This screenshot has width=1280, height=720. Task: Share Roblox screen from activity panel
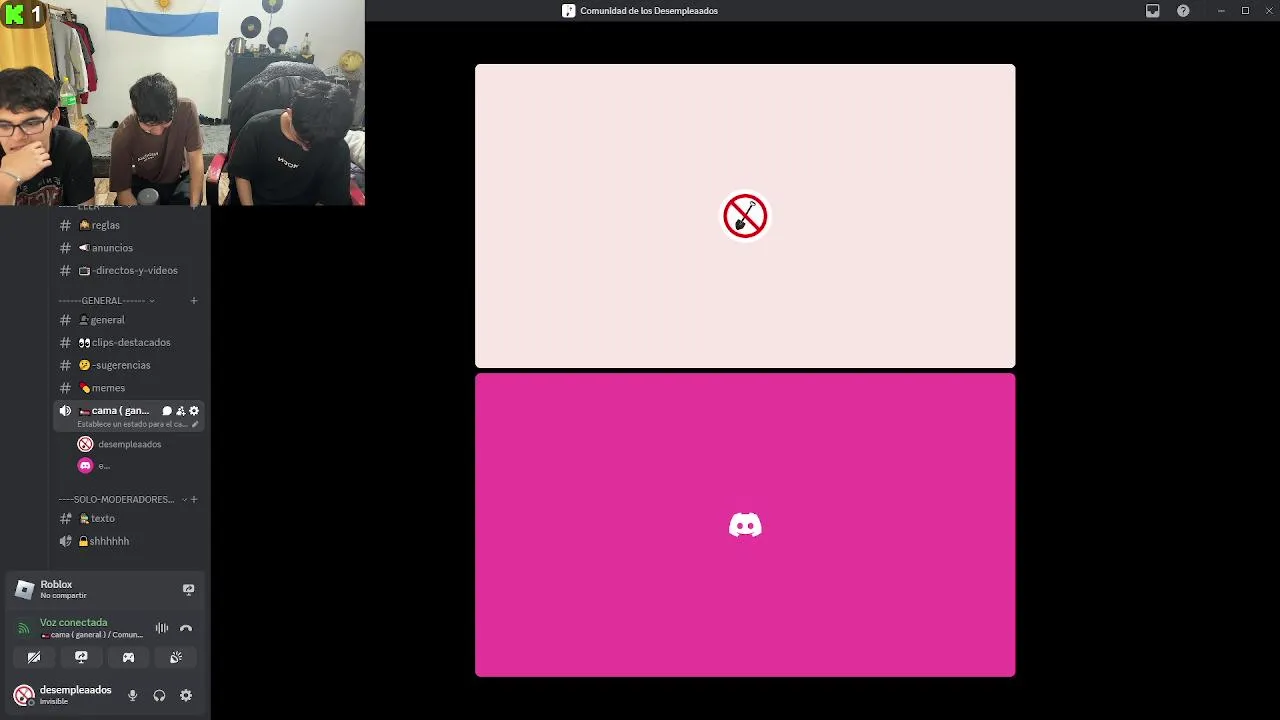point(188,589)
